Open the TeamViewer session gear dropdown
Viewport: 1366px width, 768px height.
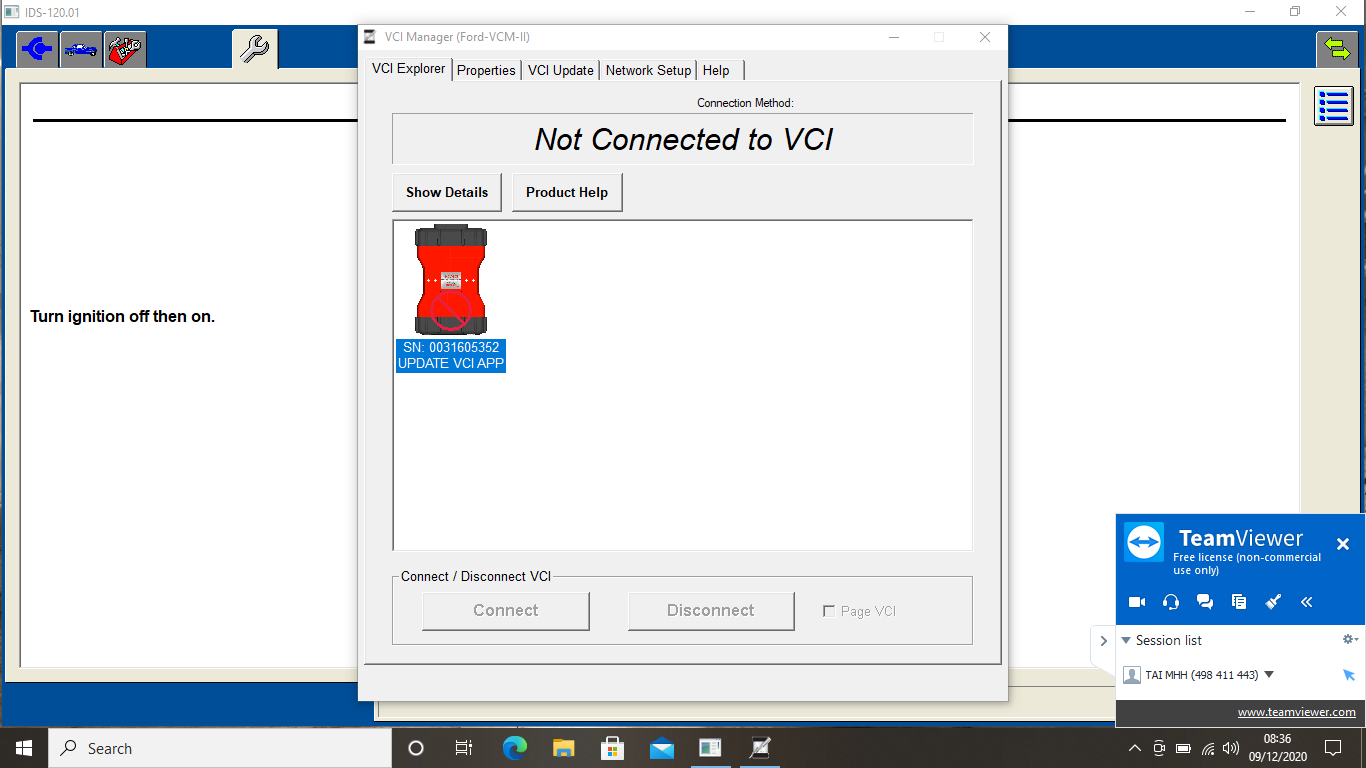pyautogui.click(x=1350, y=640)
